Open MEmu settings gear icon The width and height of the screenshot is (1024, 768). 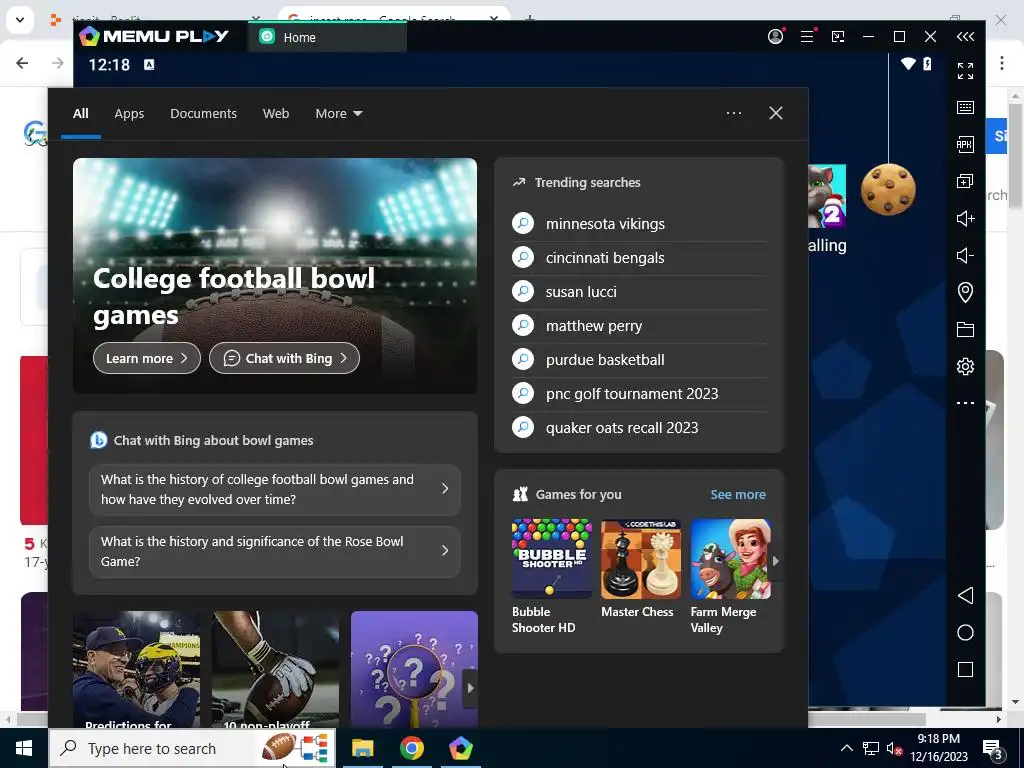[x=965, y=366]
